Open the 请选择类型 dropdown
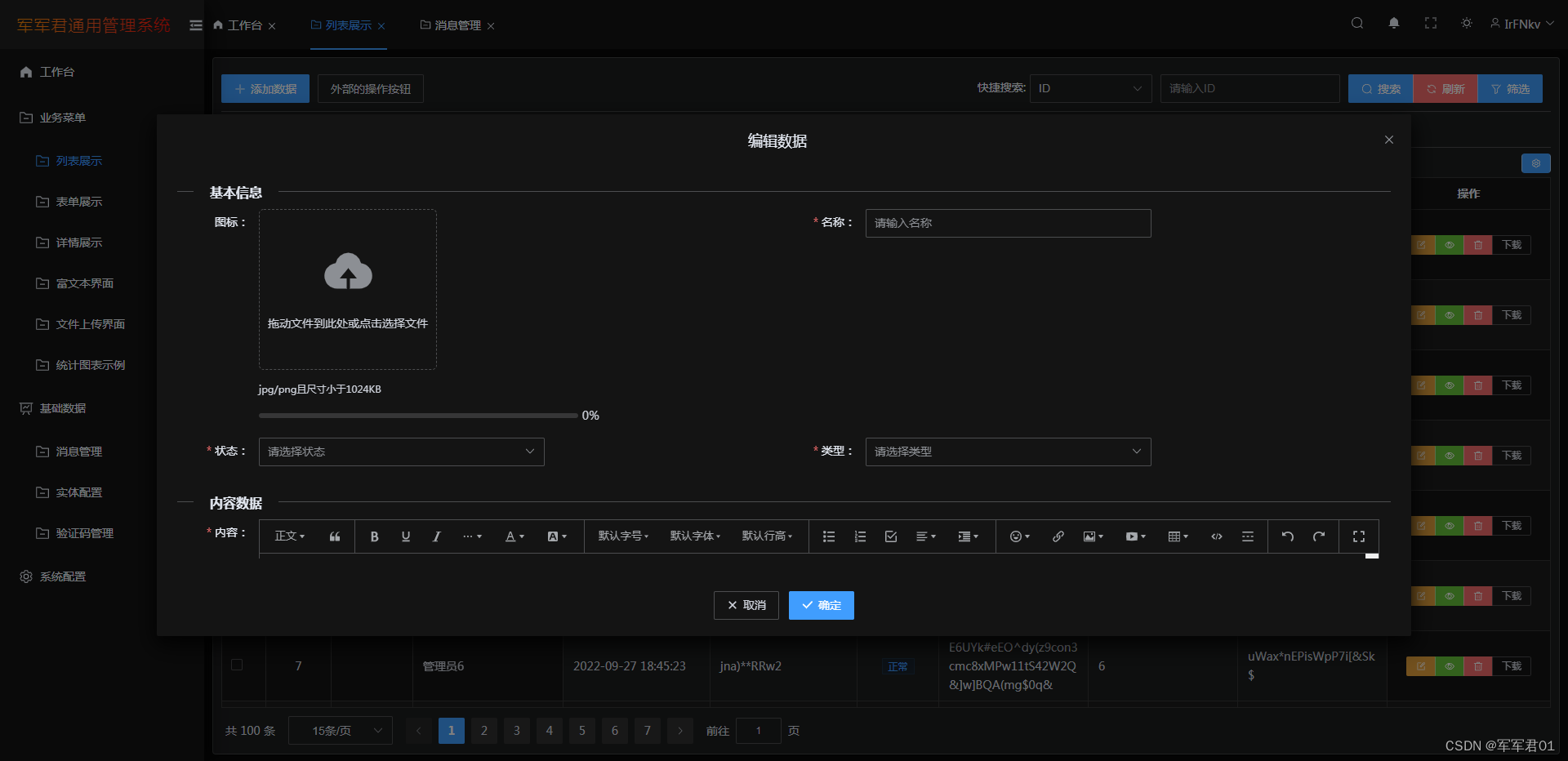This screenshot has width=1568, height=761. tap(1009, 452)
